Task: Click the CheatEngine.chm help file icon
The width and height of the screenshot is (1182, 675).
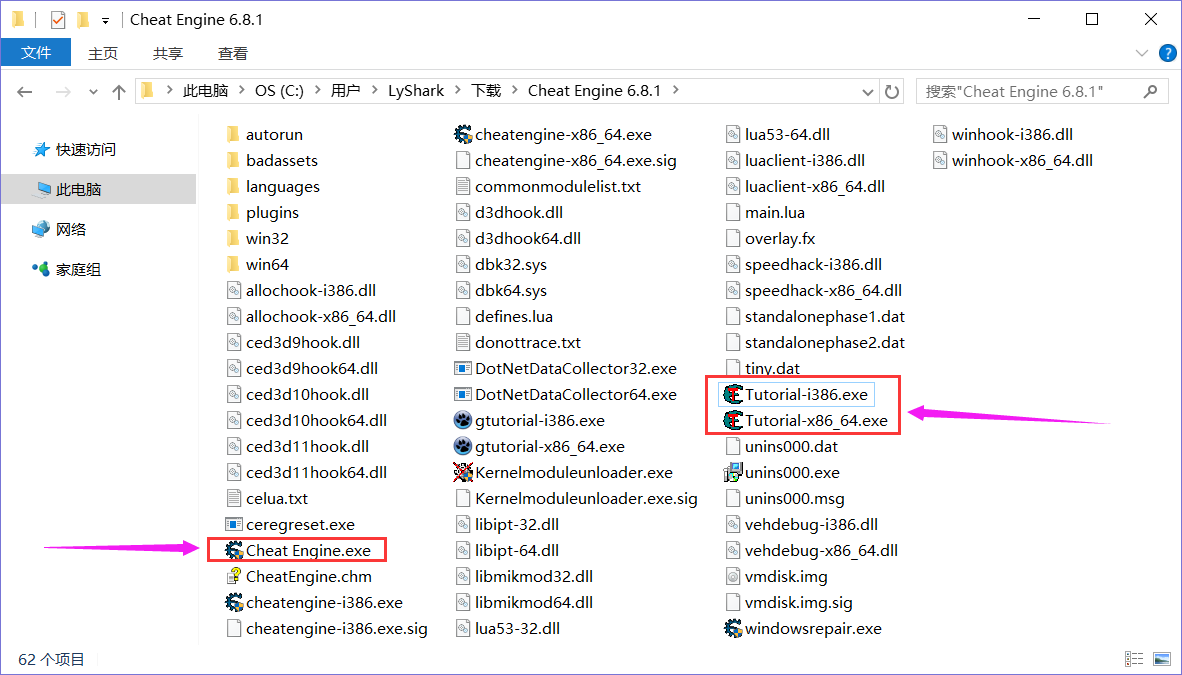Action: pyautogui.click(x=234, y=576)
